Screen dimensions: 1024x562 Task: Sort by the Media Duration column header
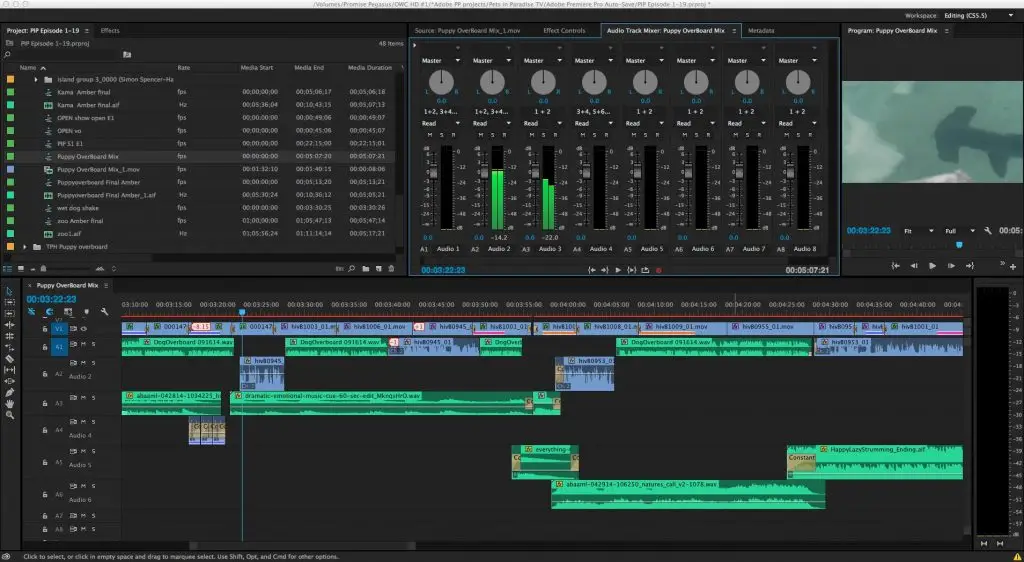[x=370, y=68]
